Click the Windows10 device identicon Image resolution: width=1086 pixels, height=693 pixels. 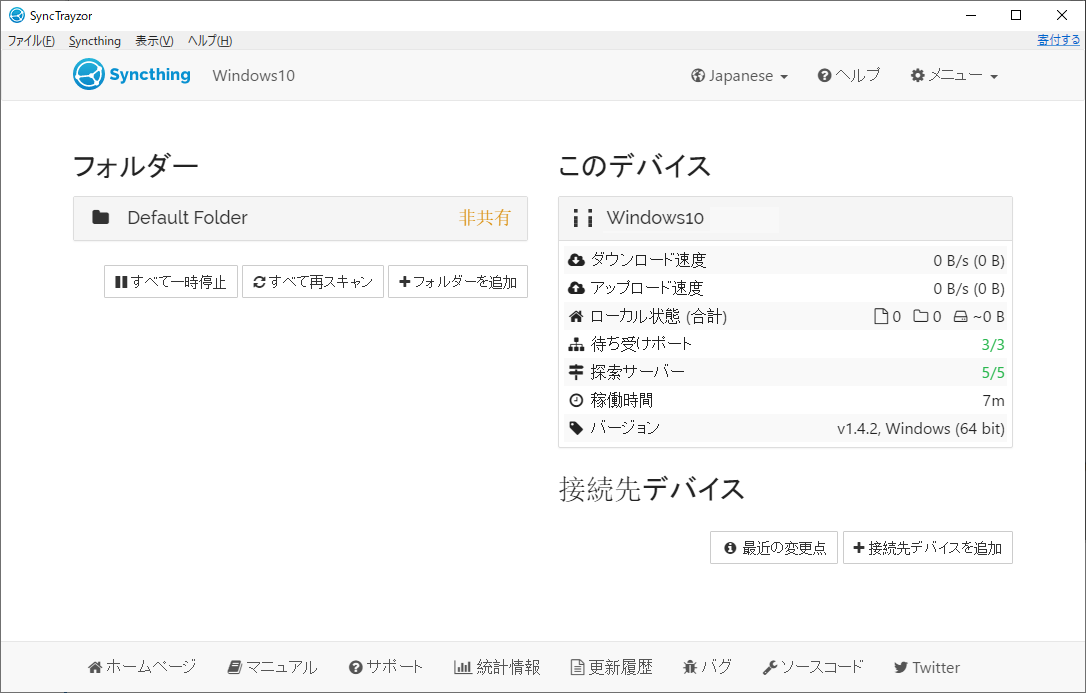582,218
